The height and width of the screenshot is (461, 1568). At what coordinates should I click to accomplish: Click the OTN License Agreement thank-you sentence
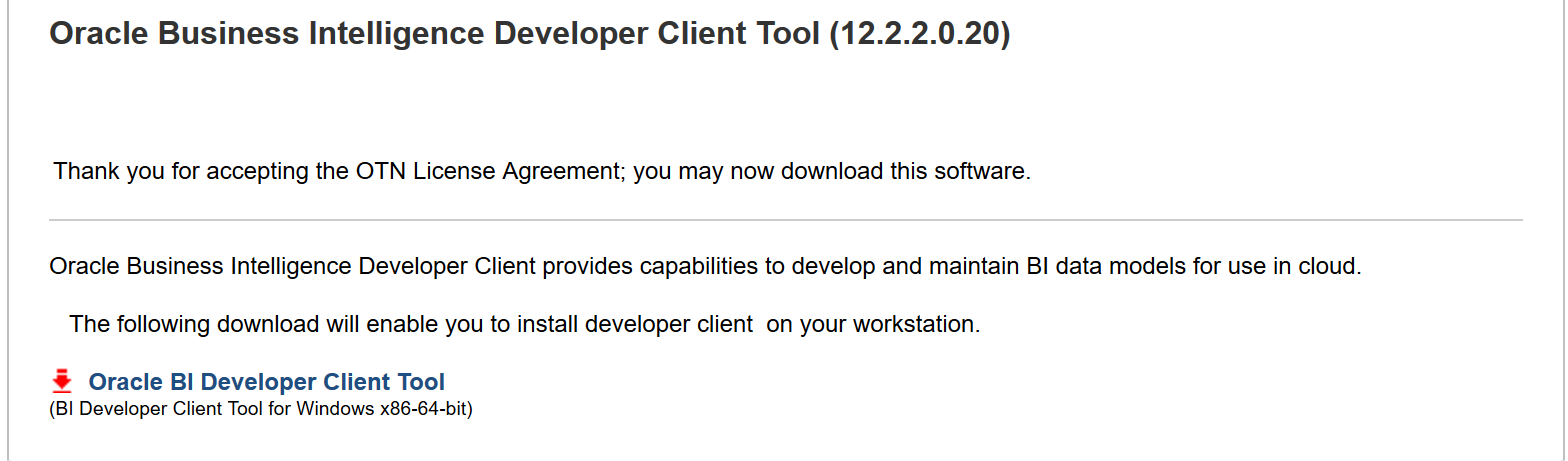click(x=541, y=171)
